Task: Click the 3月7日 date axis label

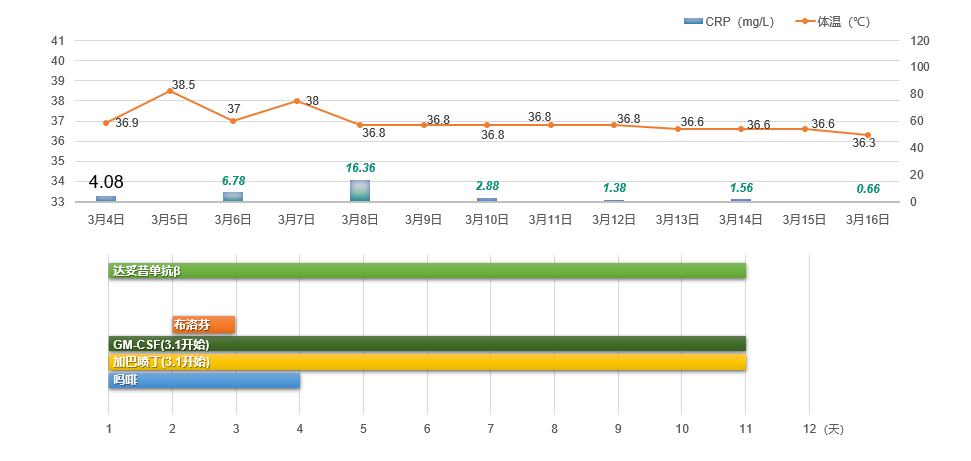Action: click(297, 220)
